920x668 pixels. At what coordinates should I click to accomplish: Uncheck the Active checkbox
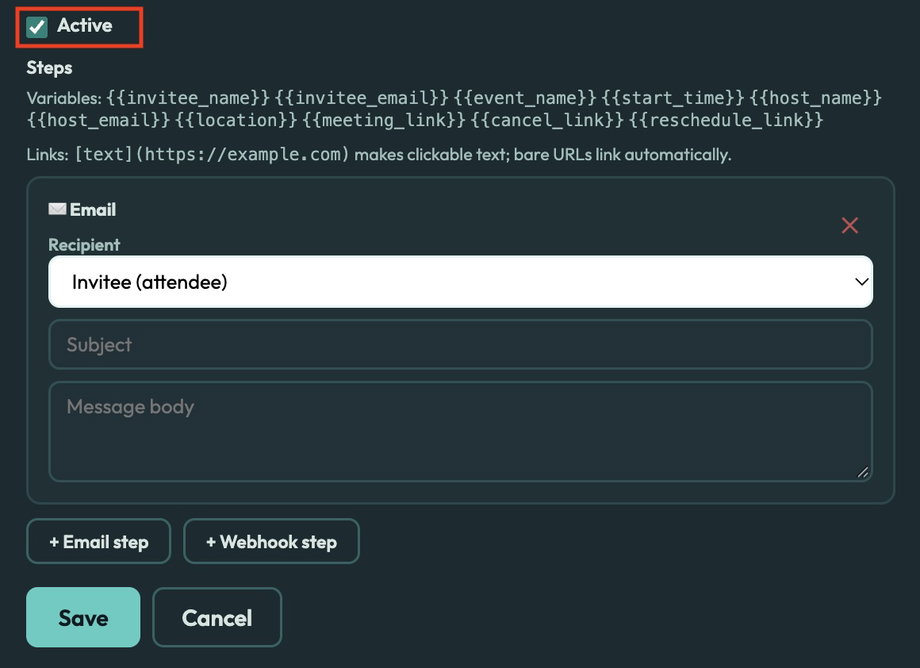pyautogui.click(x=37, y=26)
